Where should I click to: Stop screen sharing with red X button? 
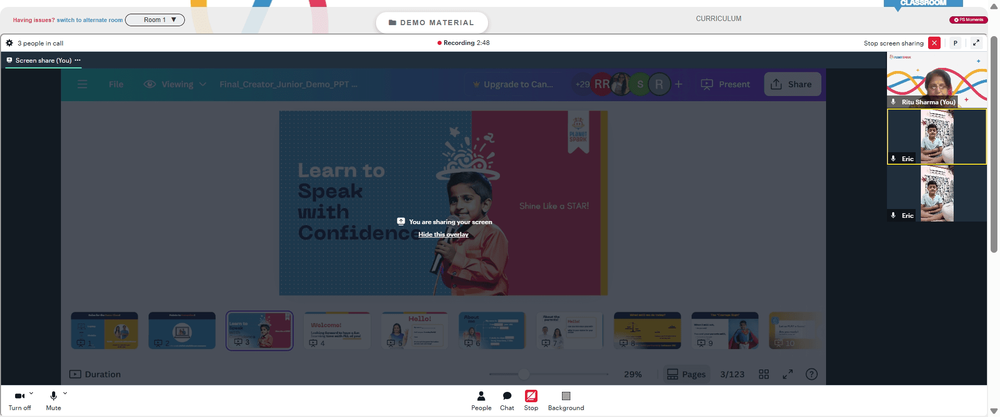pos(934,43)
